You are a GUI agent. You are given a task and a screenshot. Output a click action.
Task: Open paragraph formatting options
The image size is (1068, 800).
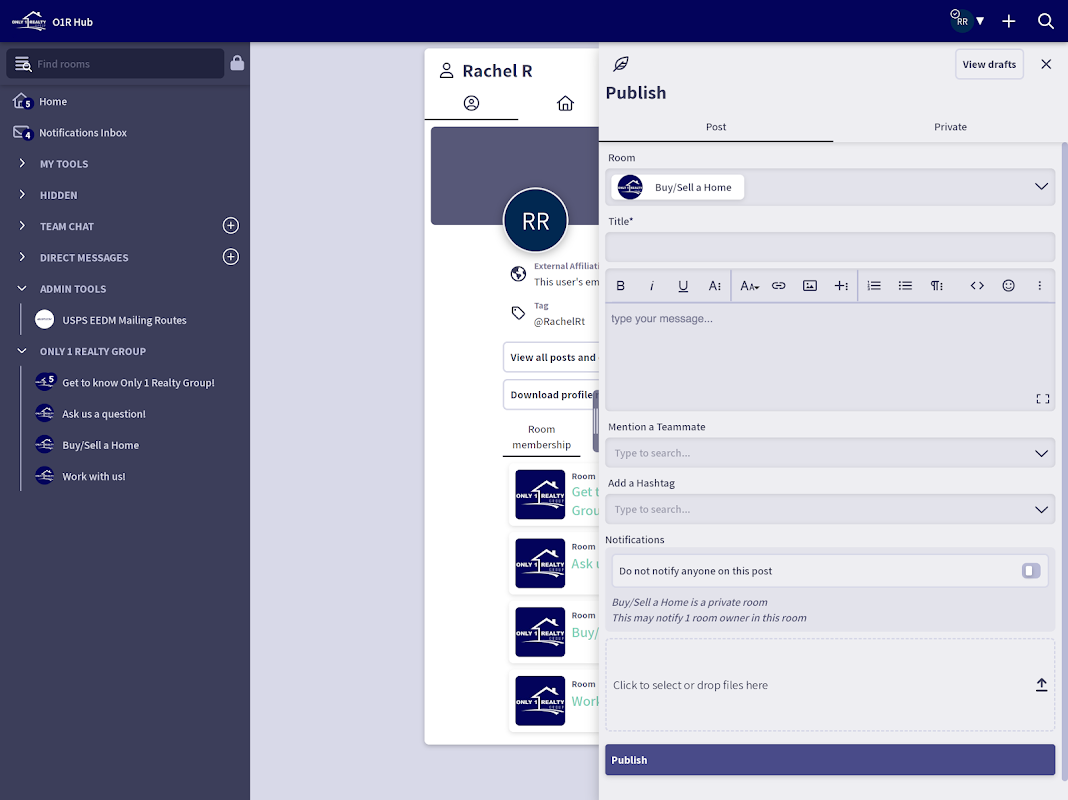click(x=937, y=286)
